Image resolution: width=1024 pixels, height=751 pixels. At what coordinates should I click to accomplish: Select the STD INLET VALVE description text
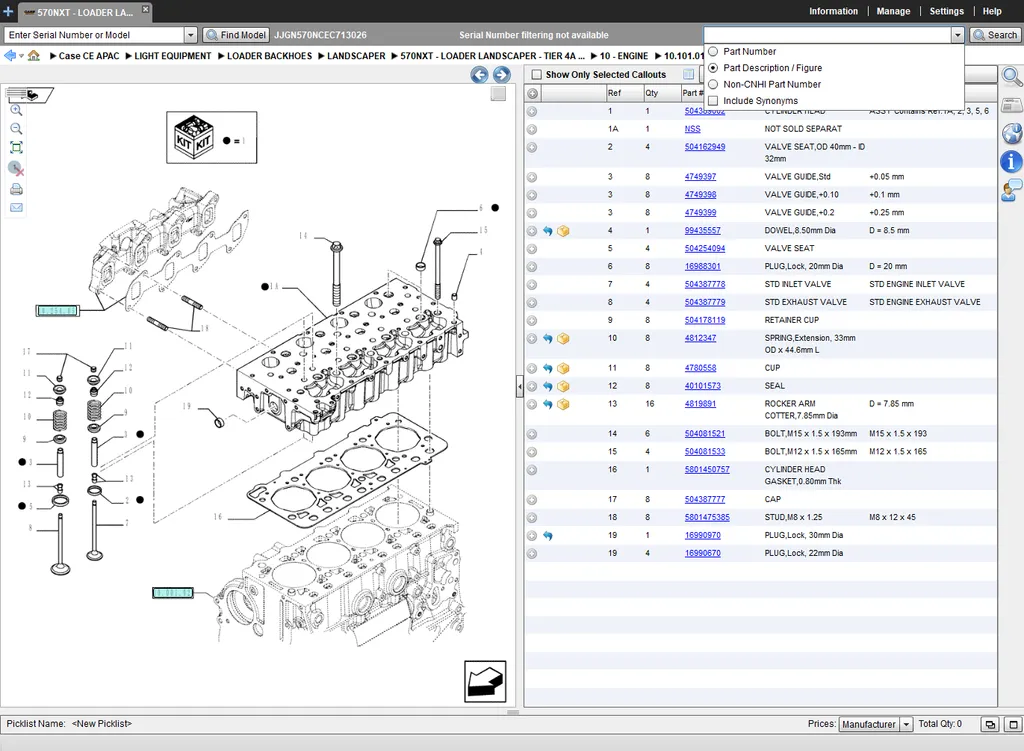click(797, 285)
